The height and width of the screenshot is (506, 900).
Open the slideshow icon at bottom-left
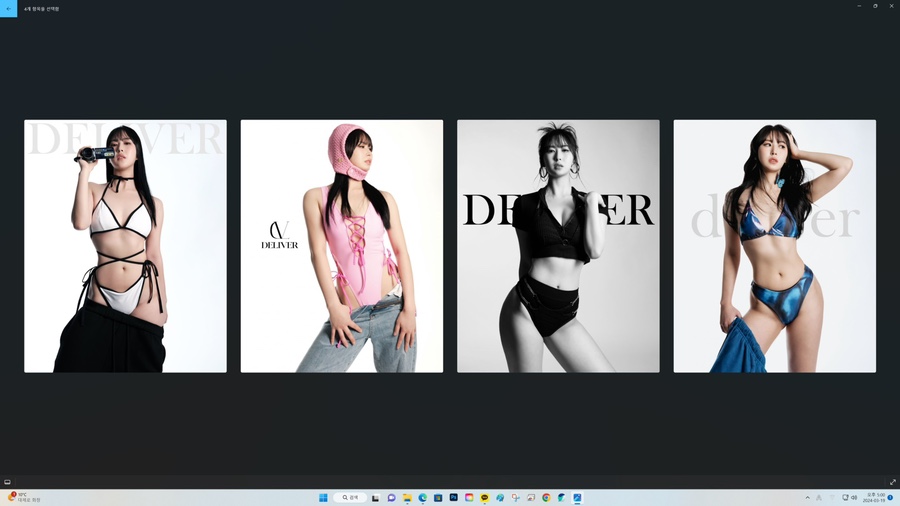click(x=7, y=482)
